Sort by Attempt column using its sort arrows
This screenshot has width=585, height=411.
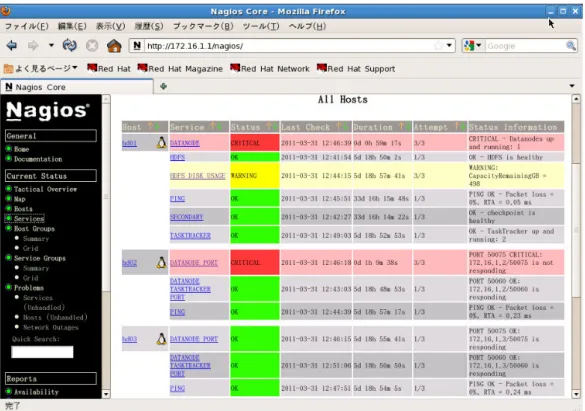point(461,127)
